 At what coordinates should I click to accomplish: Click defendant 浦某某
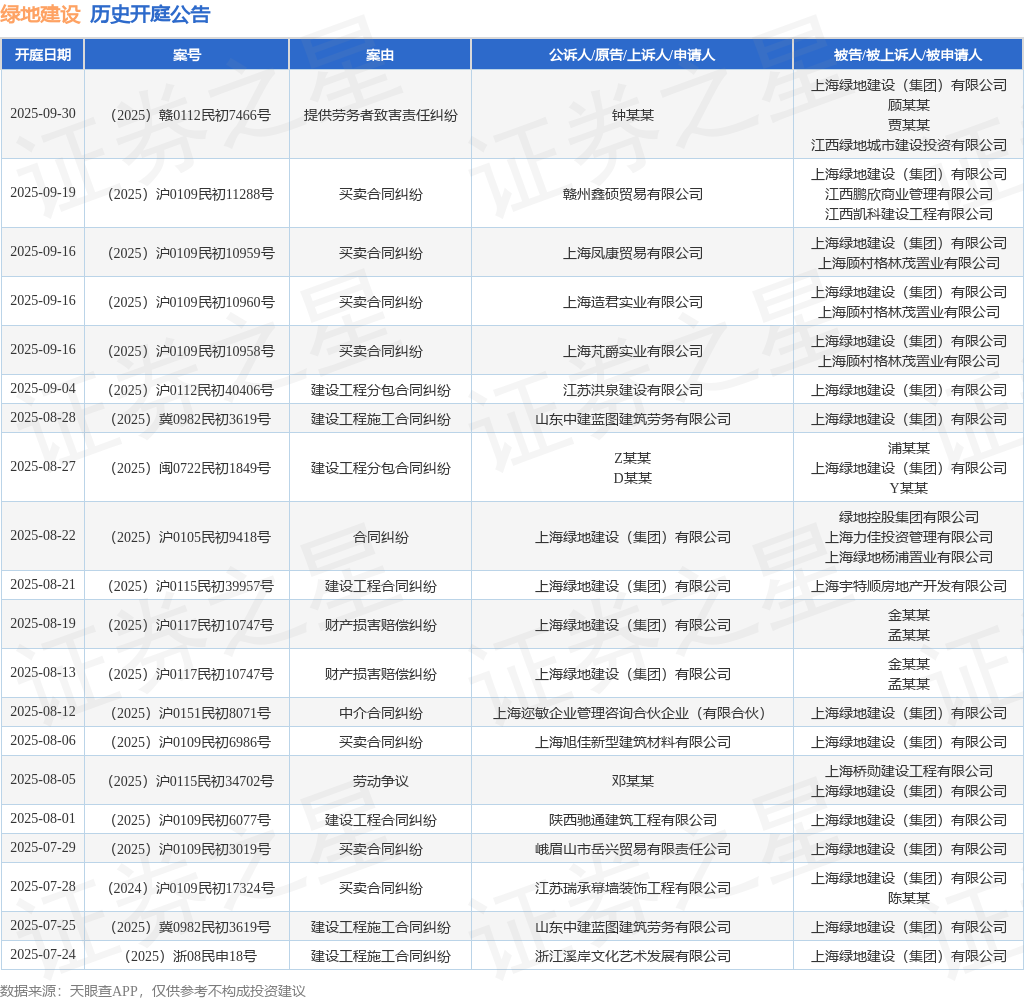pos(908,448)
